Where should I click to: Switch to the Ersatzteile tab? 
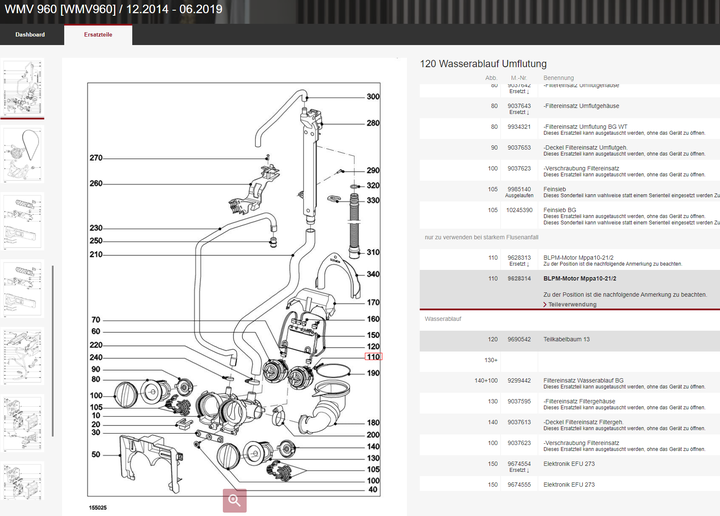click(98, 34)
